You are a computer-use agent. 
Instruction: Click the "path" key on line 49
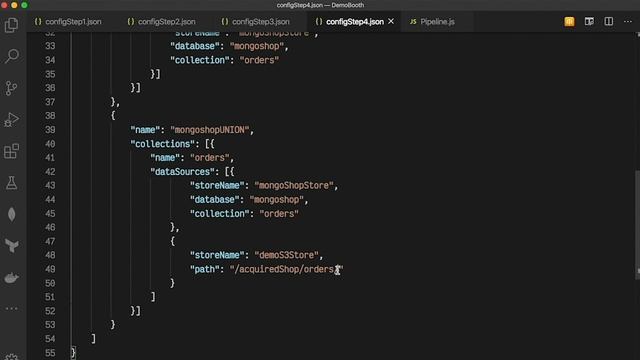tap(204, 269)
